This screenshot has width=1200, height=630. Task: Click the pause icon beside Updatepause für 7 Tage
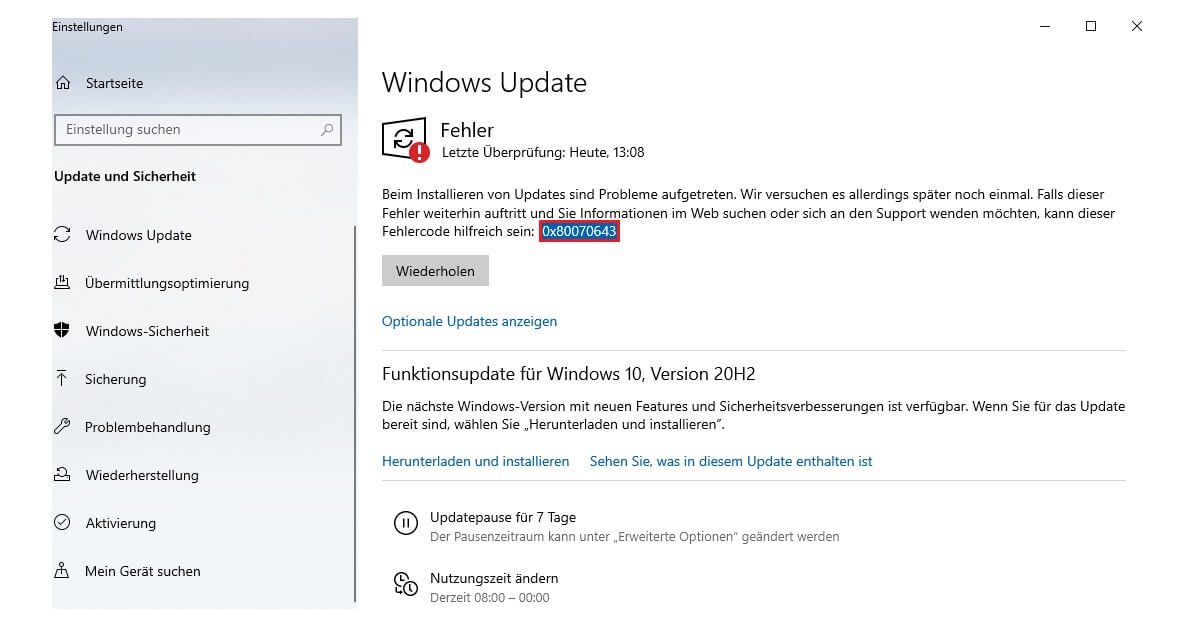(x=404, y=524)
